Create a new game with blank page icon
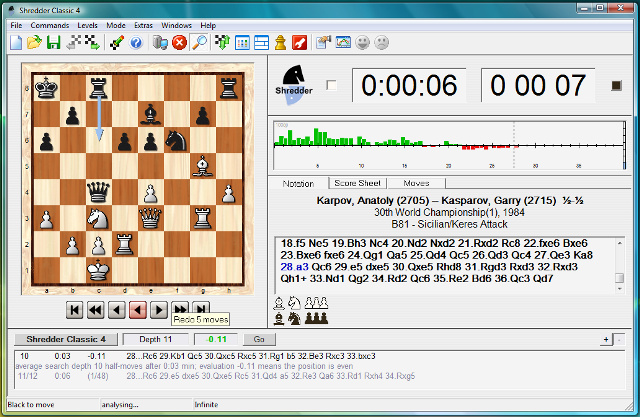This screenshot has height=417, width=640. pos(16,42)
